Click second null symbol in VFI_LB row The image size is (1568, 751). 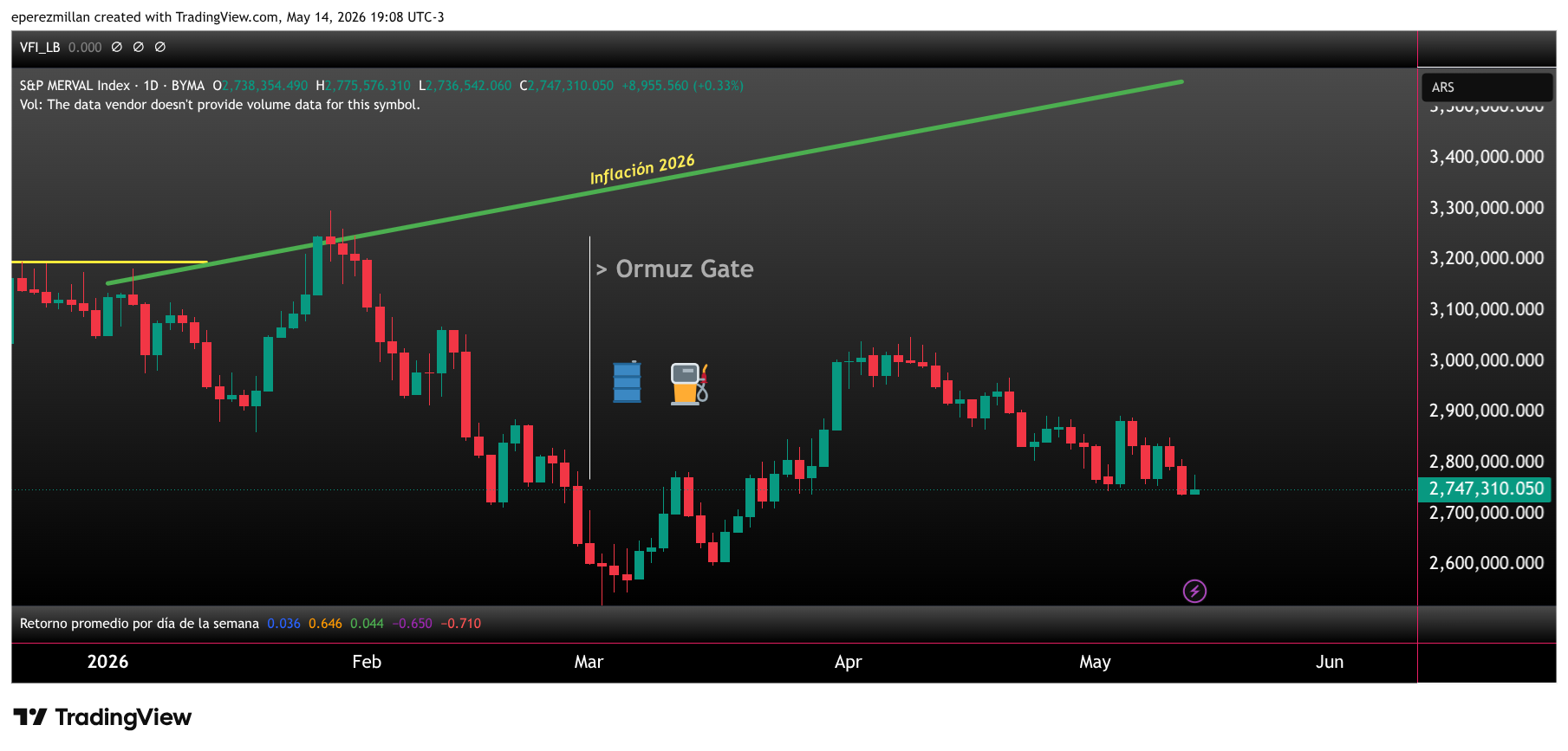pos(139,47)
